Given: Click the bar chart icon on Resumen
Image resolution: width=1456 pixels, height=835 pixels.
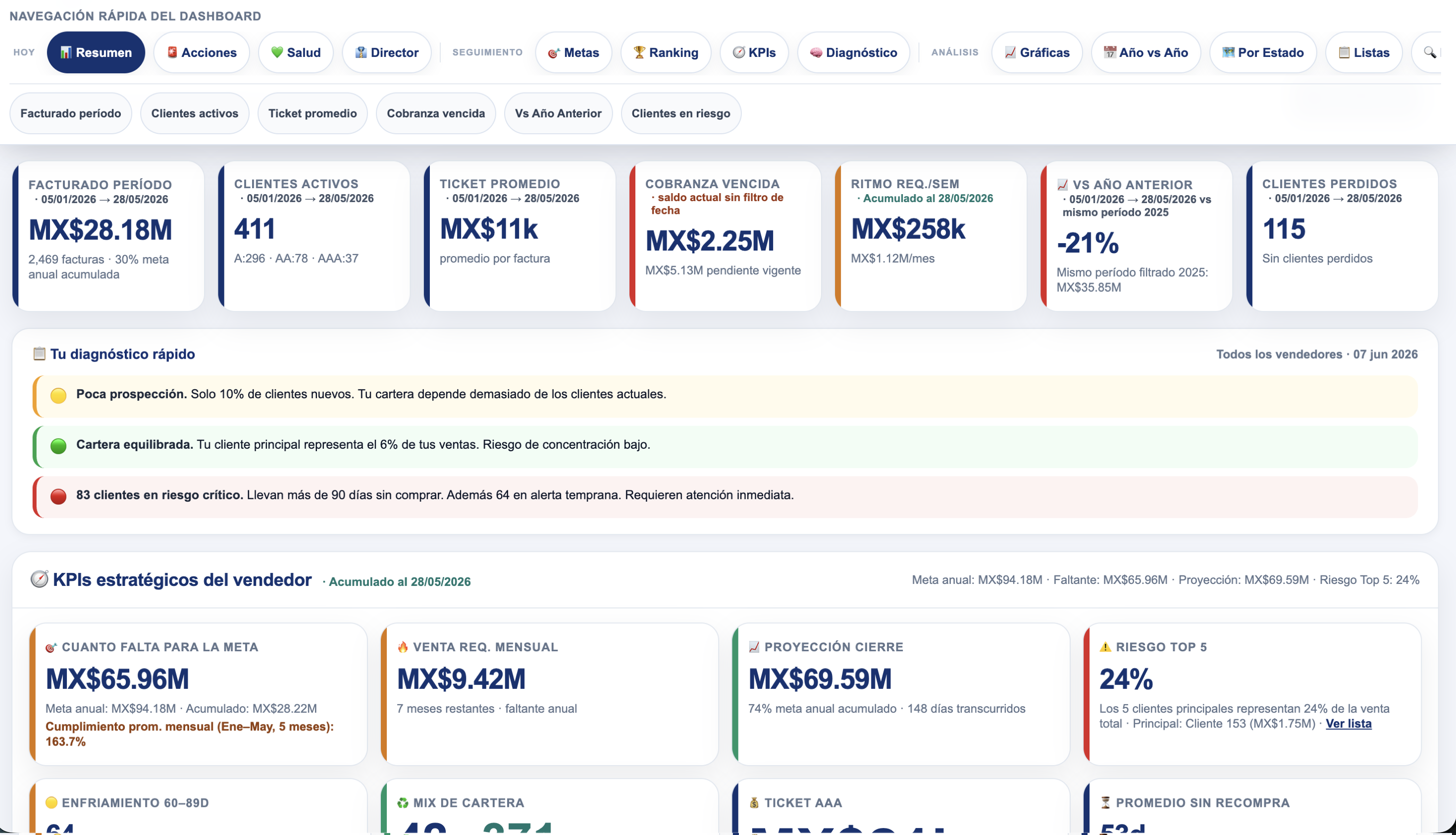Looking at the screenshot, I should pos(66,52).
